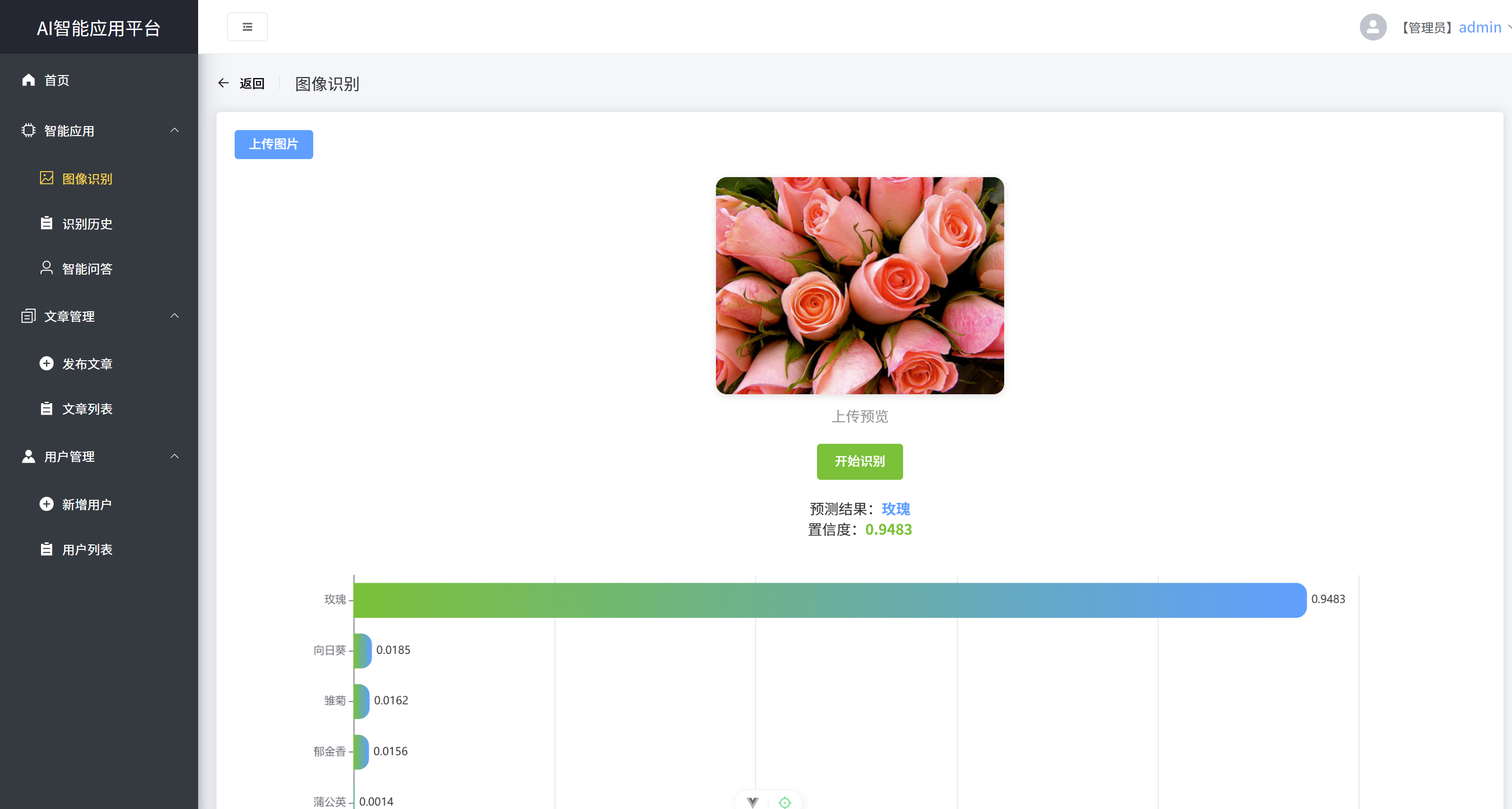Click the 新增用户 plus icon
Screen dimensions: 1512x809
coord(47,504)
